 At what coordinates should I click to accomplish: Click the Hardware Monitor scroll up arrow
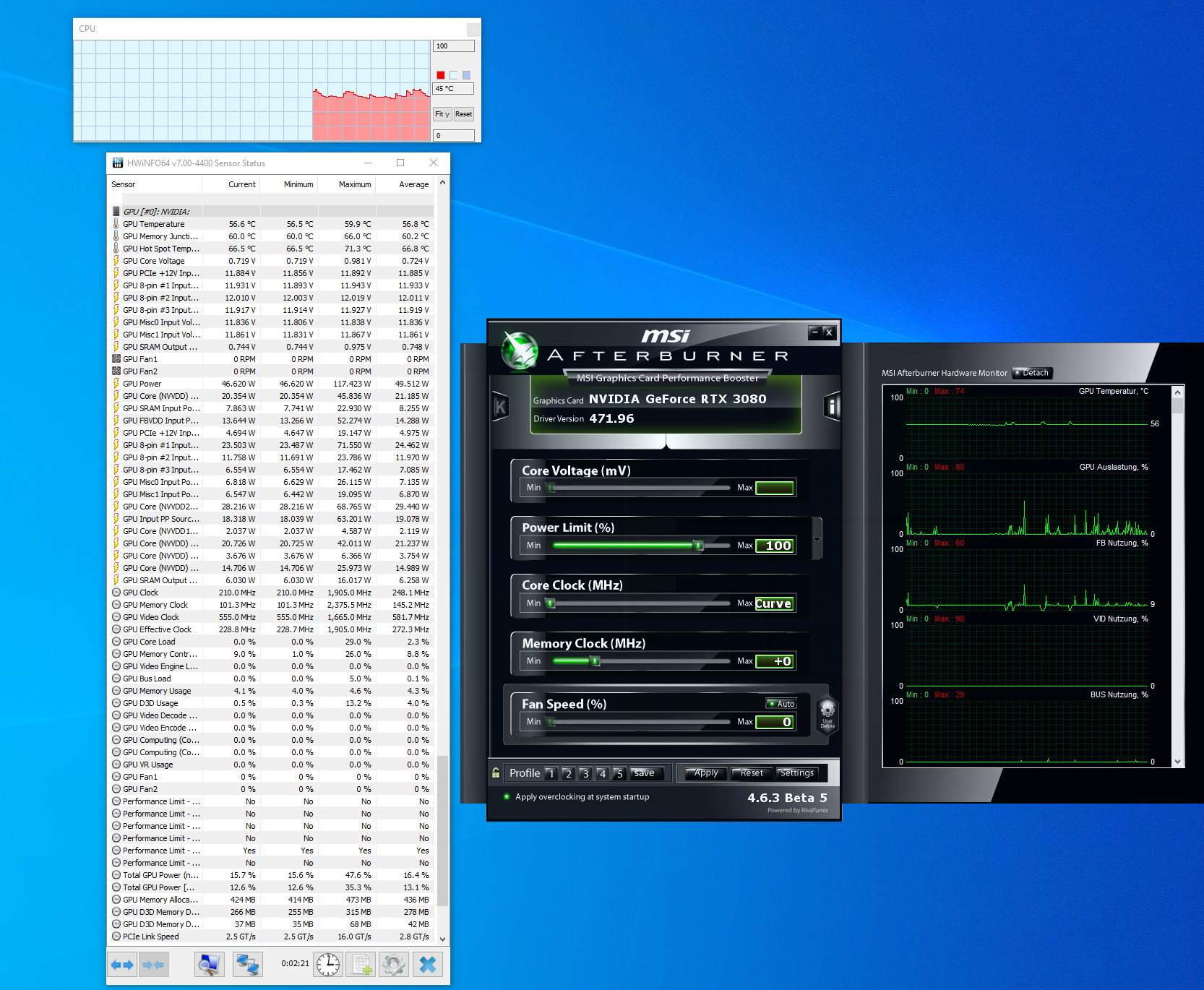(x=1178, y=392)
